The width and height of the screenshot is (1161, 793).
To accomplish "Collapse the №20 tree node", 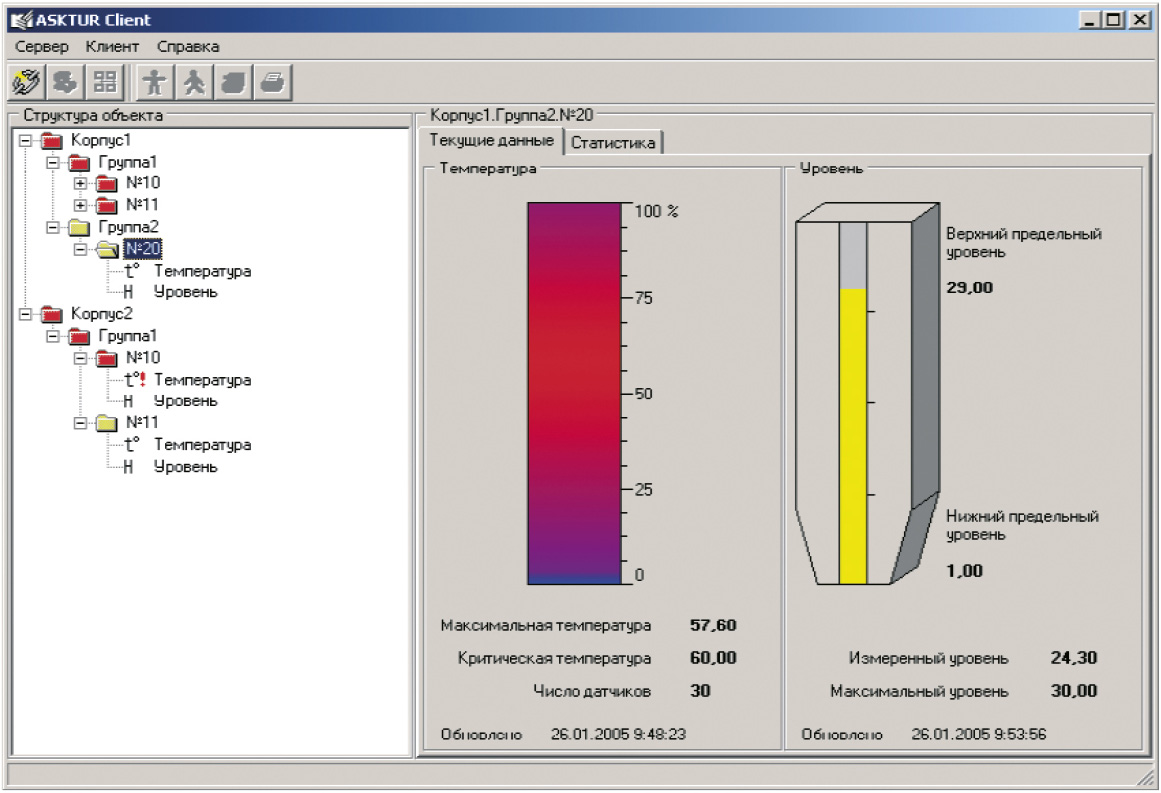I will pyautogui.click(x=80, y=250).
